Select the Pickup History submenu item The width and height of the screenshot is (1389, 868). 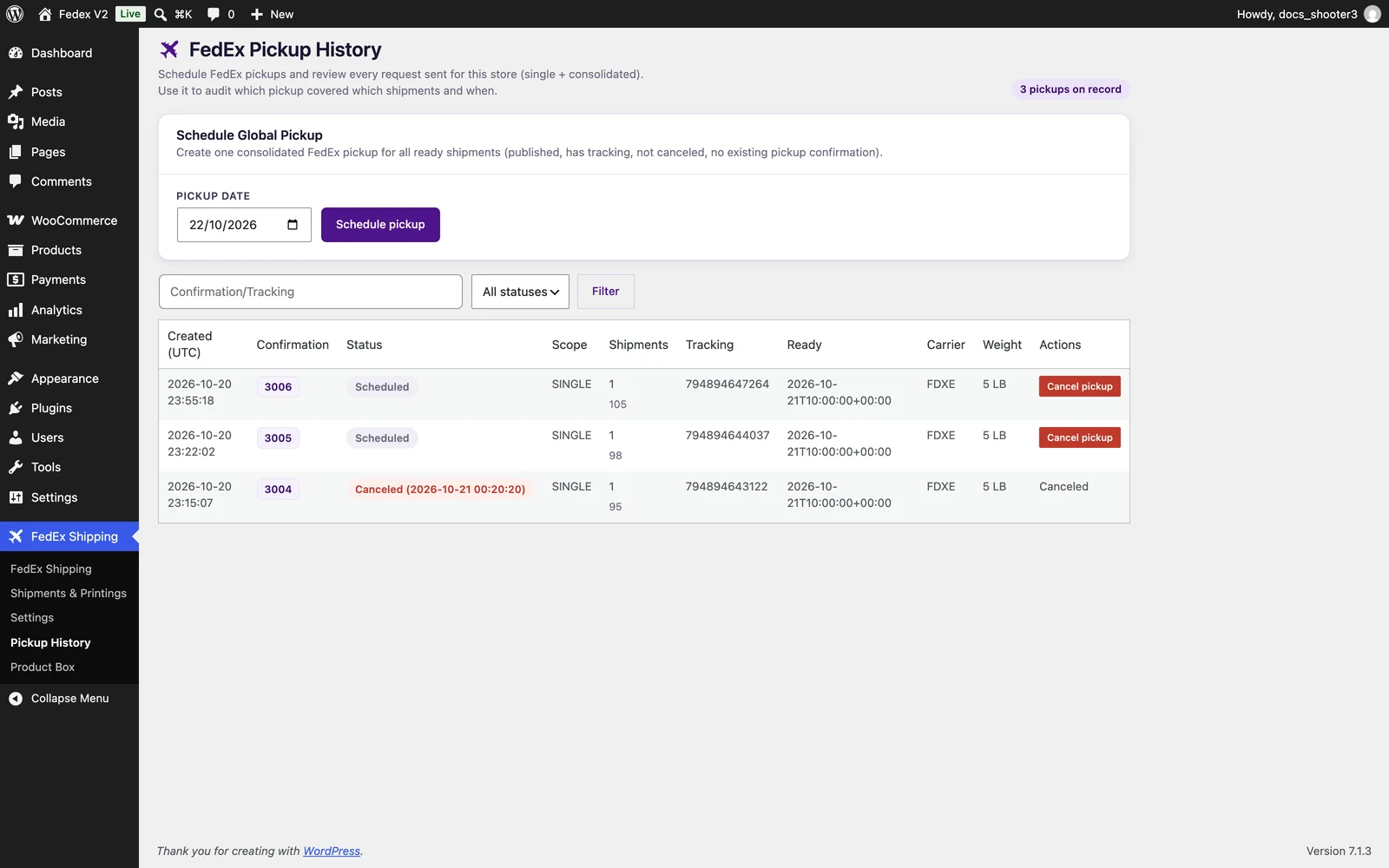(x=50, y=643)
